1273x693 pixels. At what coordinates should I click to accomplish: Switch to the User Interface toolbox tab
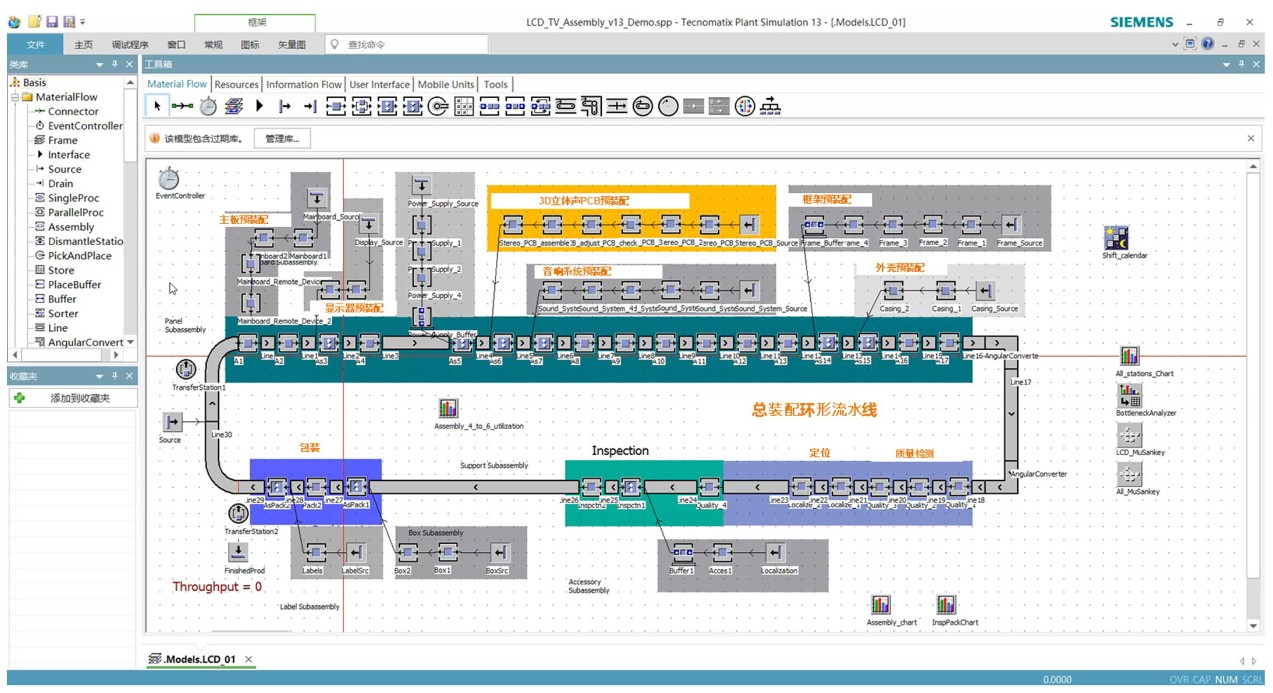pos(379,84)
